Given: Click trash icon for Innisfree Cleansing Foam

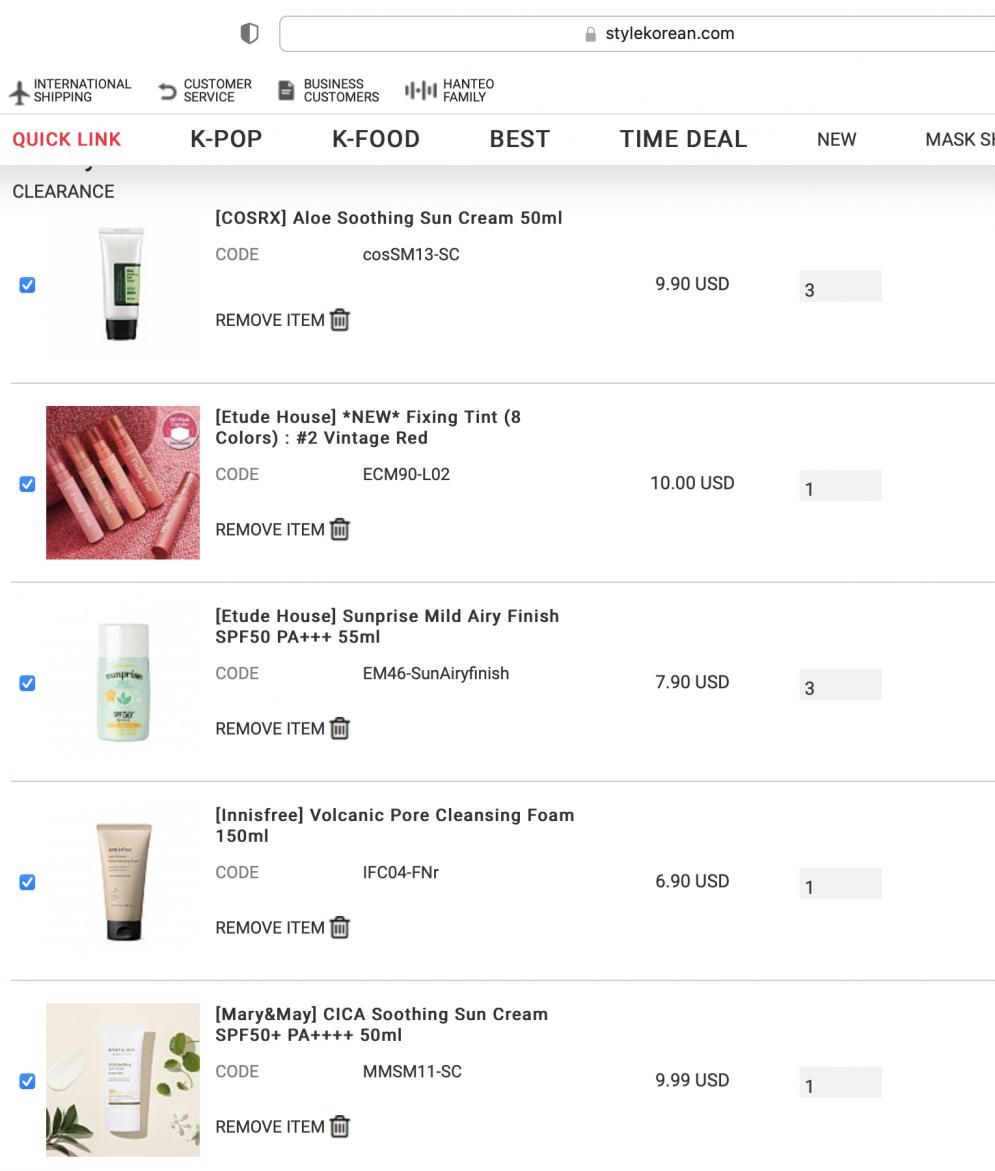Looking at the screenshot, I should pos(340,927).
